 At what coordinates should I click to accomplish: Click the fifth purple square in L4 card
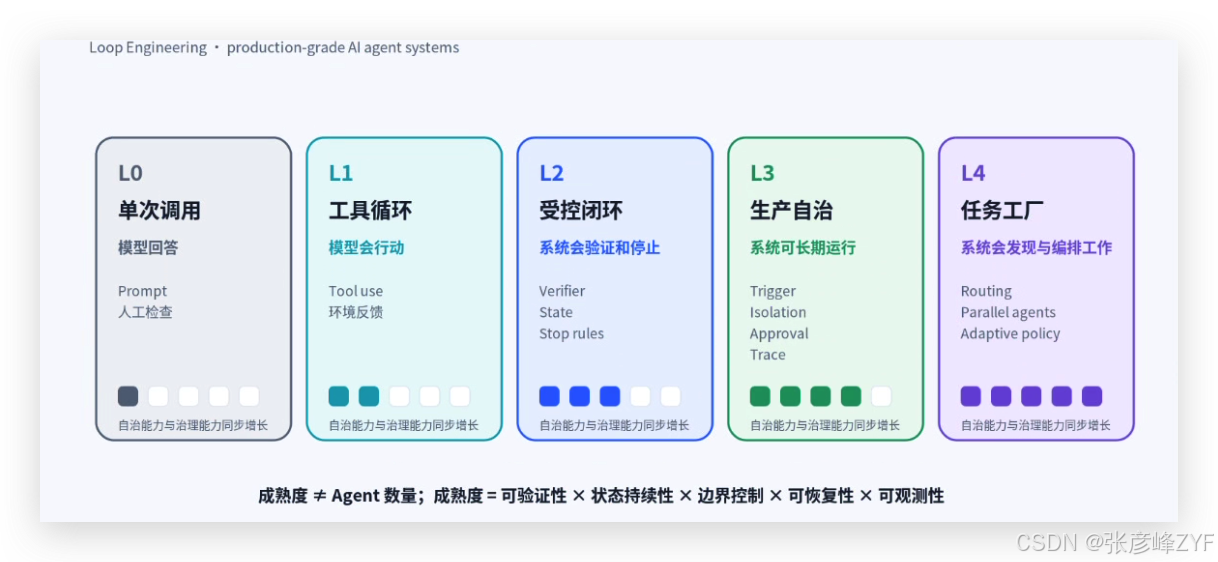pyautogui.click(x=1092, y=396)
